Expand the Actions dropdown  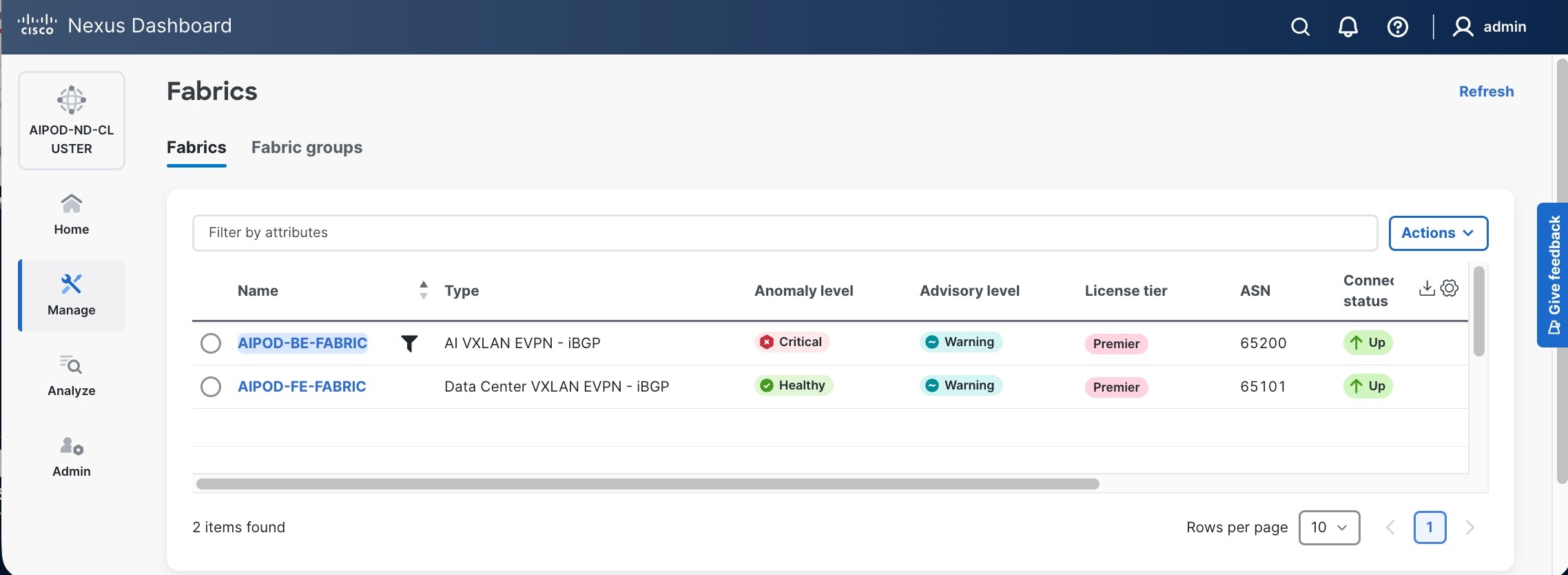(1438, 233)
